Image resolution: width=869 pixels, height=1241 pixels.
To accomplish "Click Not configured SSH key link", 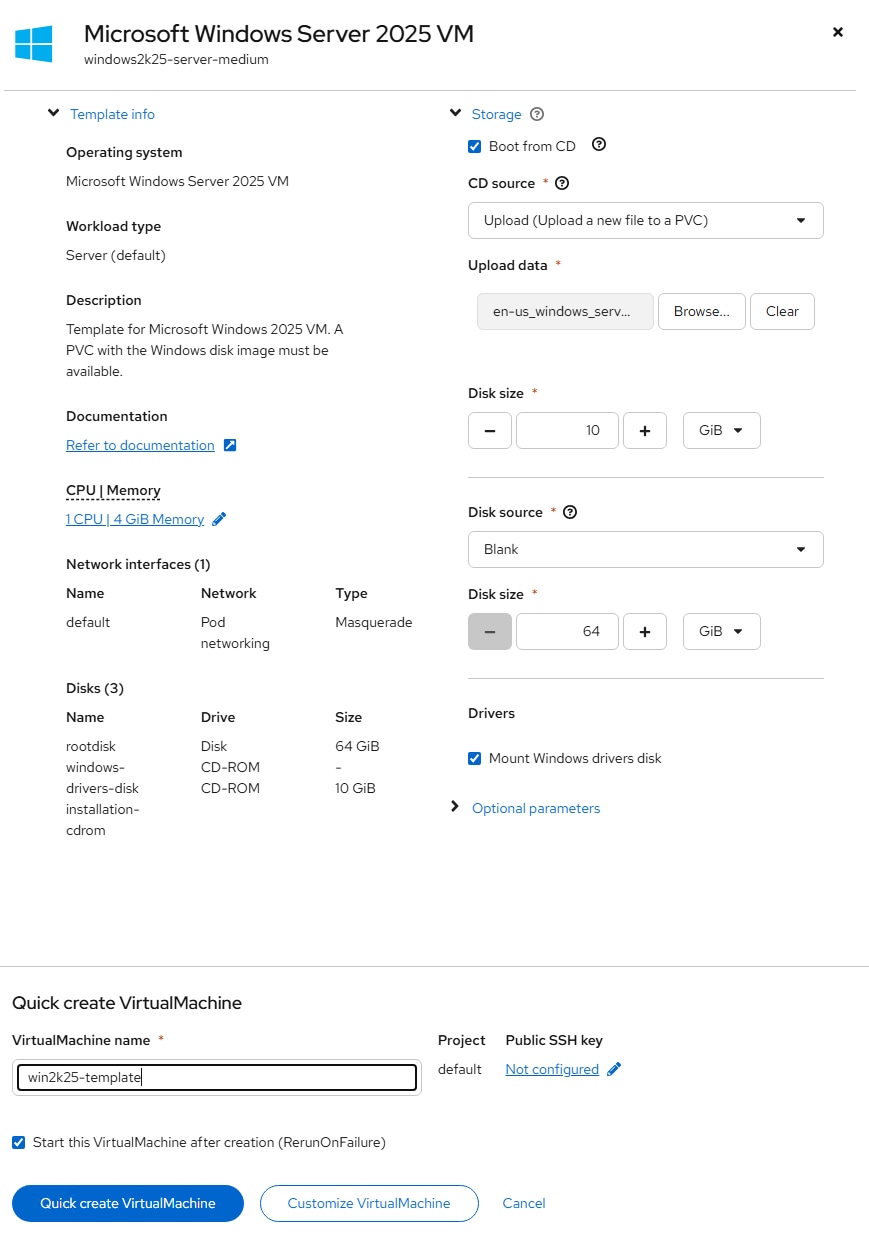I will [552, 1069].
